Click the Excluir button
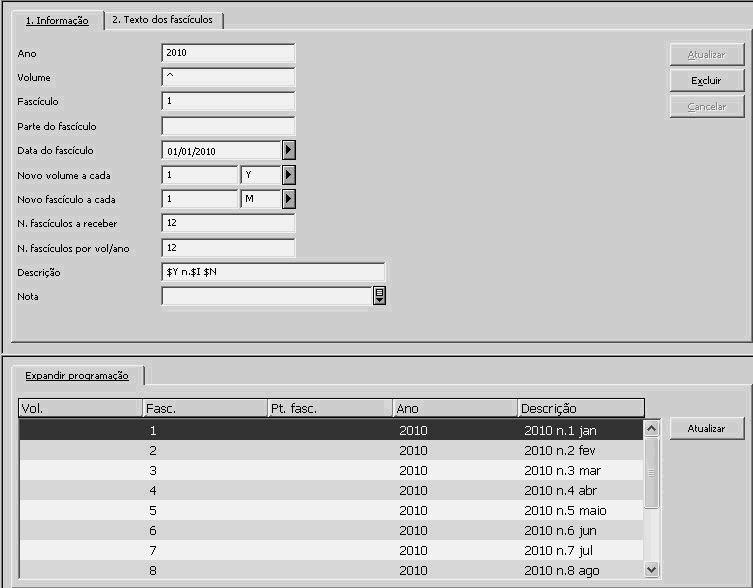 (706, 81)
